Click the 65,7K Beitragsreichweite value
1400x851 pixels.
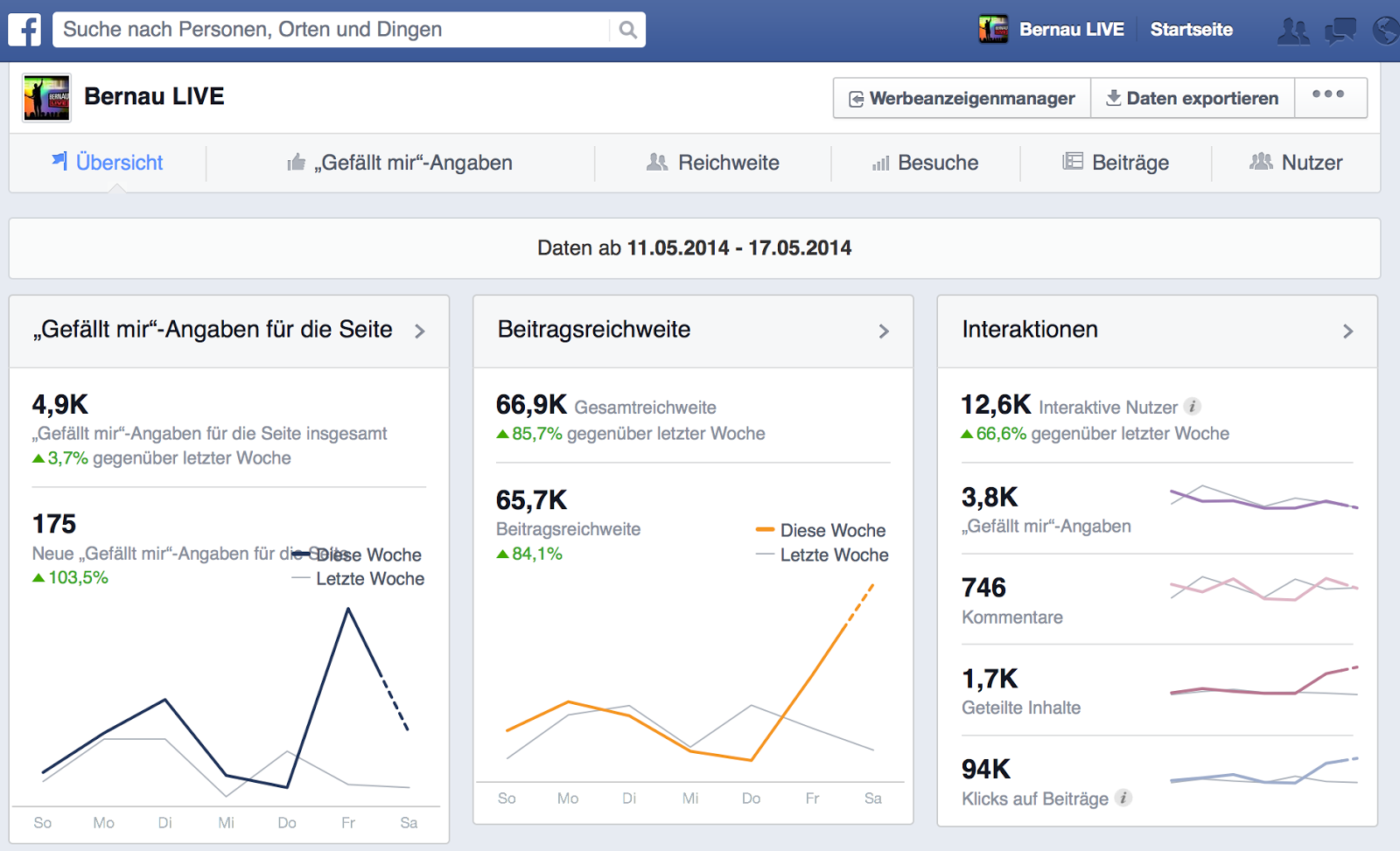tap(531, 500)
